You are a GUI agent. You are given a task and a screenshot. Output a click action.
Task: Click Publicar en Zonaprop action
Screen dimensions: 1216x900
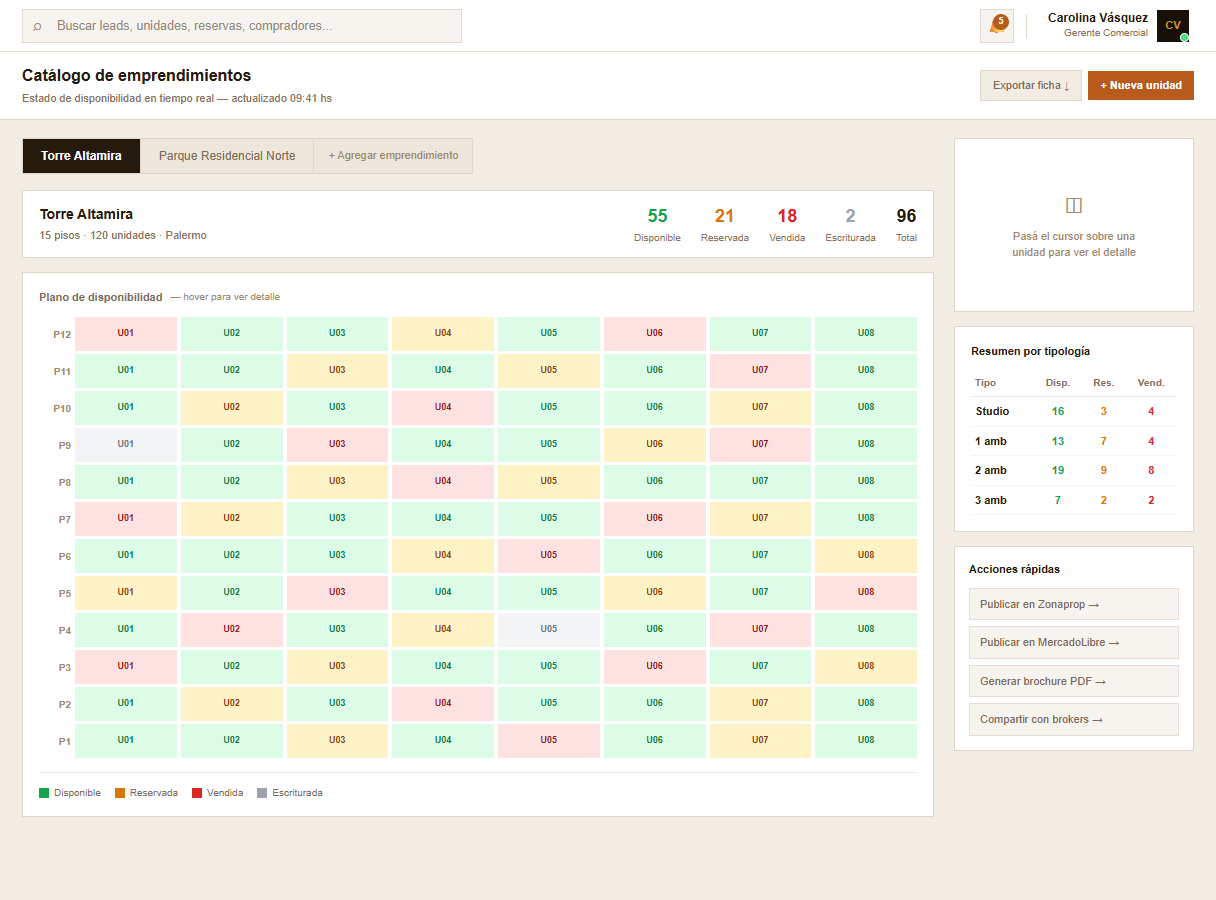tap(1073, 604)
